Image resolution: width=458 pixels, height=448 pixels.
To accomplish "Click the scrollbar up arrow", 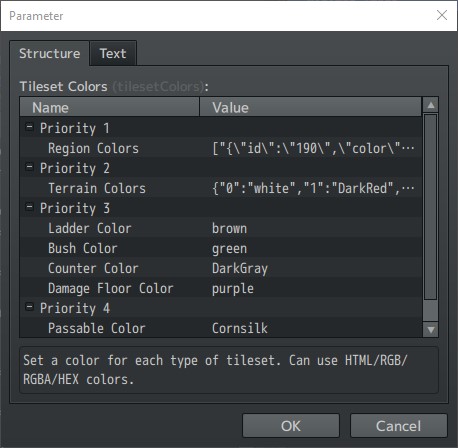I will pyautogui.click(x=431, y=105).
